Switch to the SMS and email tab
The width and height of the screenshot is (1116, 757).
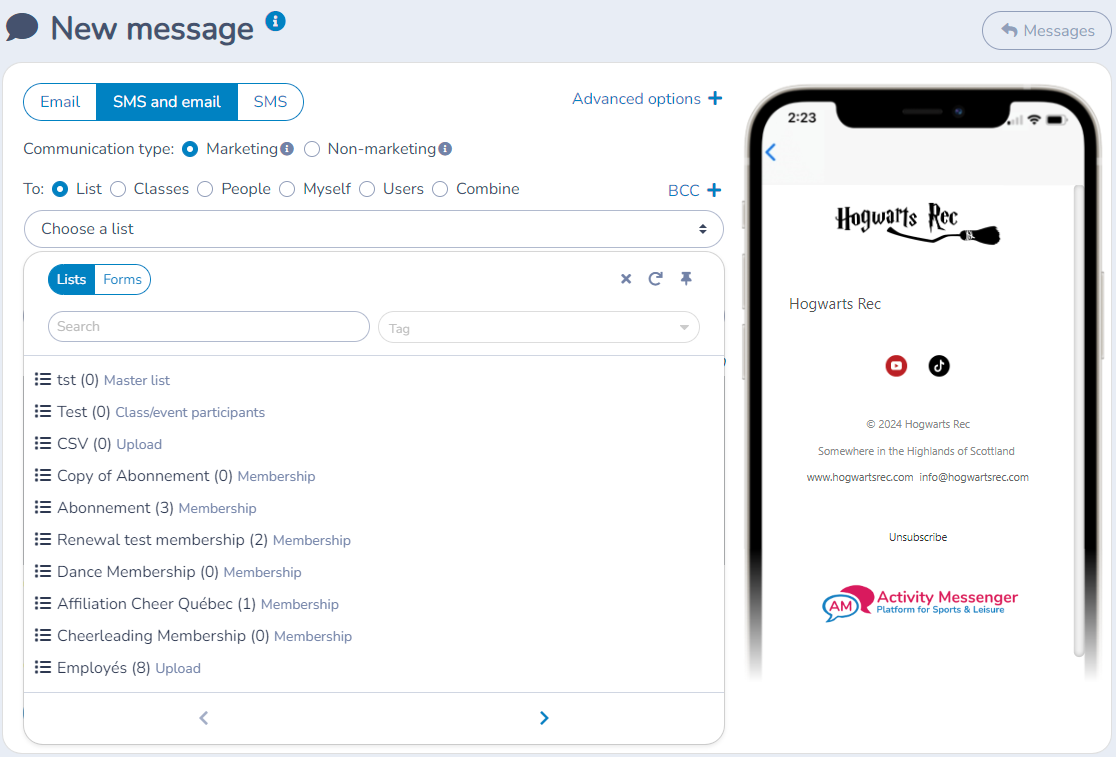click(167, 102)
